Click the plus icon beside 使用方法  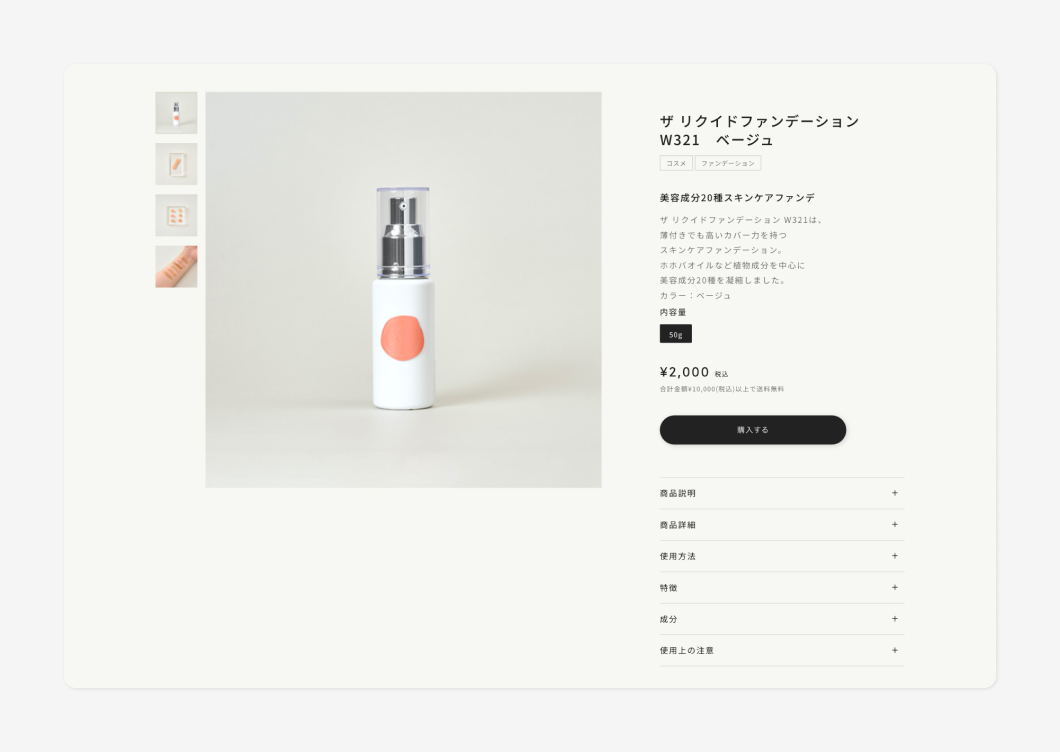coord(894,556)
